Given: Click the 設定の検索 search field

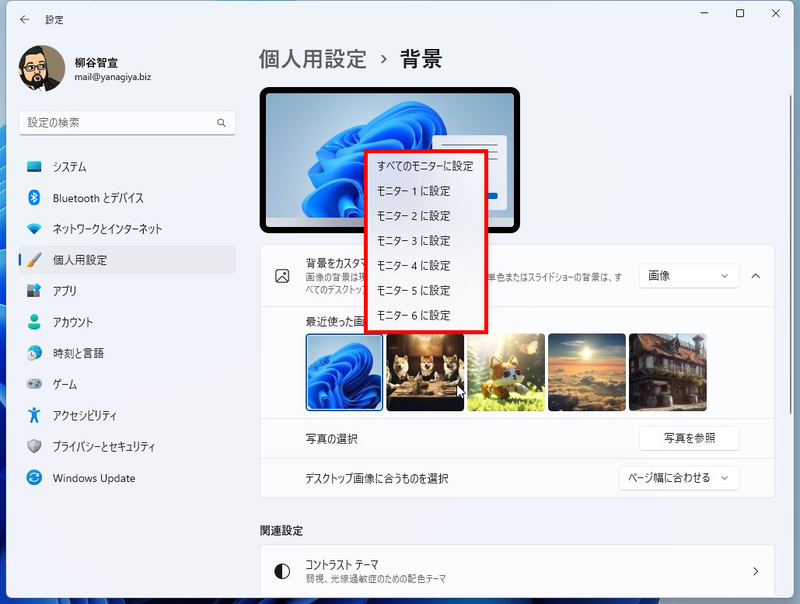Looking at the screenshot, I should coord(127,122).
